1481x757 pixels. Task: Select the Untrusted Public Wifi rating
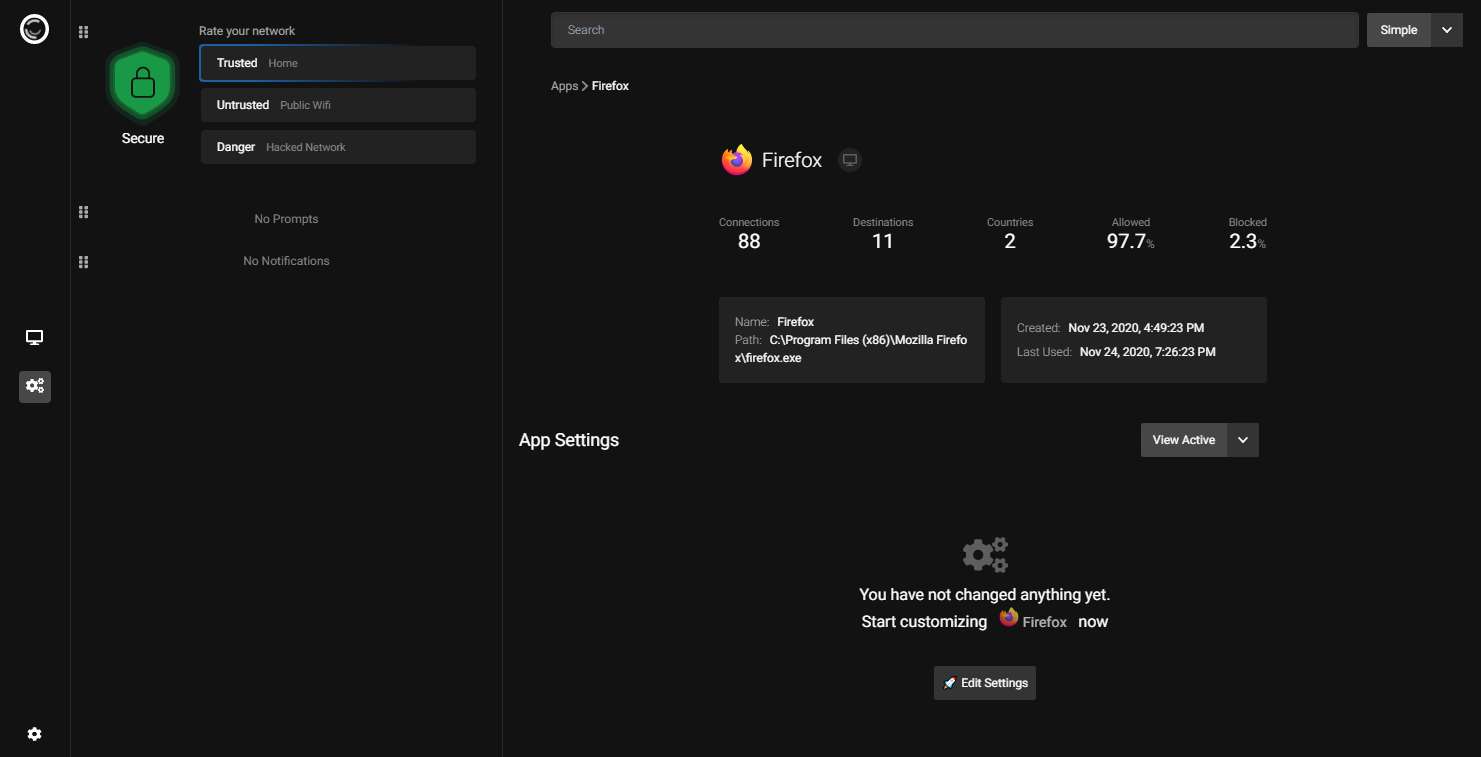[338, 105]
